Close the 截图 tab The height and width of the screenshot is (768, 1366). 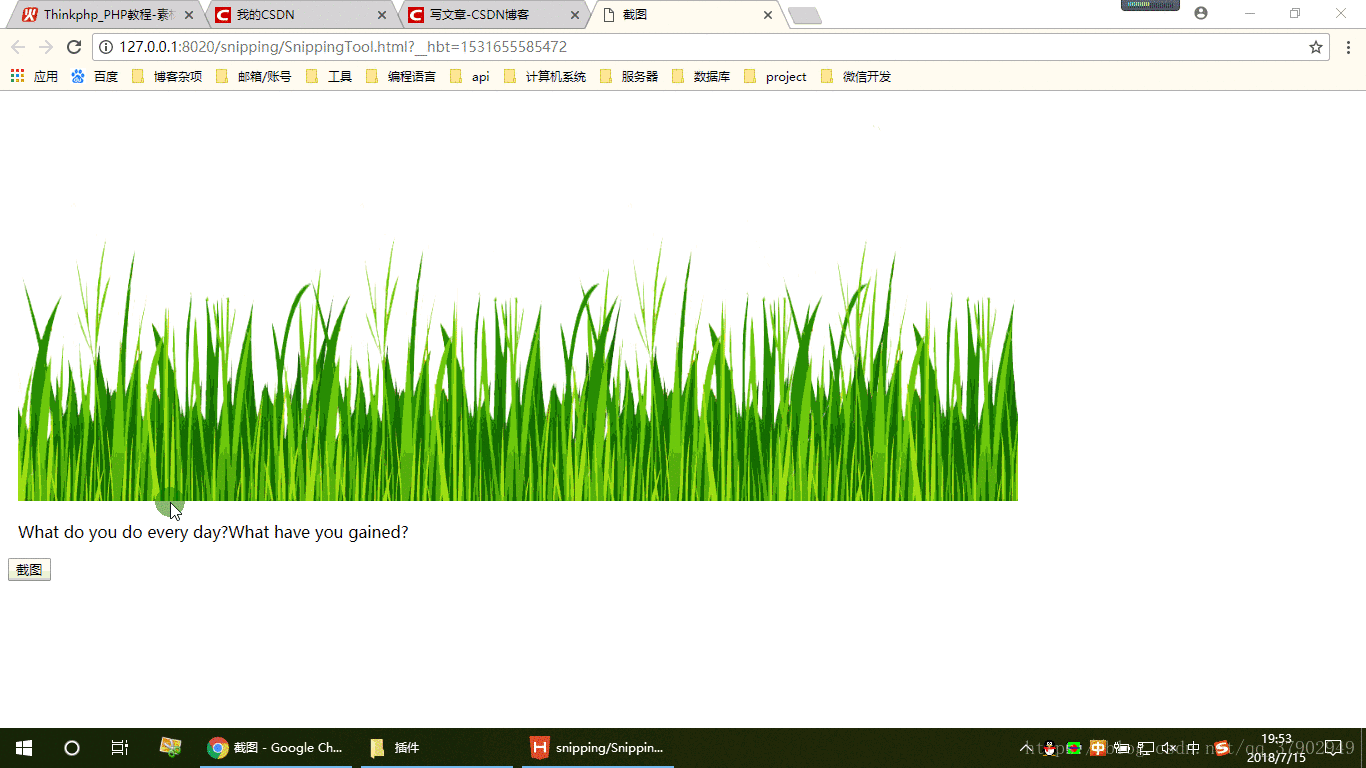coord(768,15)
